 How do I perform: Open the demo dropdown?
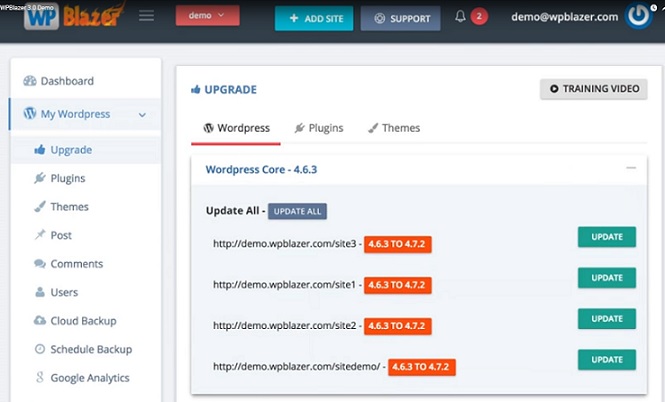point(207,16)
